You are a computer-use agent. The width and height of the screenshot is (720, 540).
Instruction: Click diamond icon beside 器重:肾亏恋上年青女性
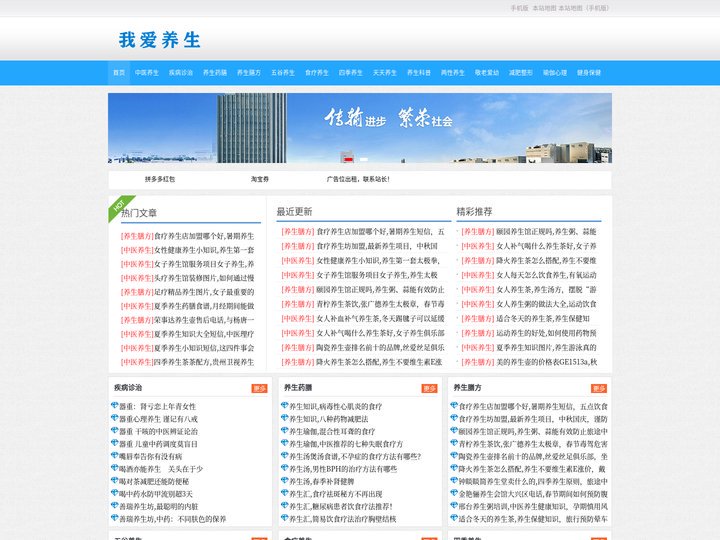click(115, 405)
